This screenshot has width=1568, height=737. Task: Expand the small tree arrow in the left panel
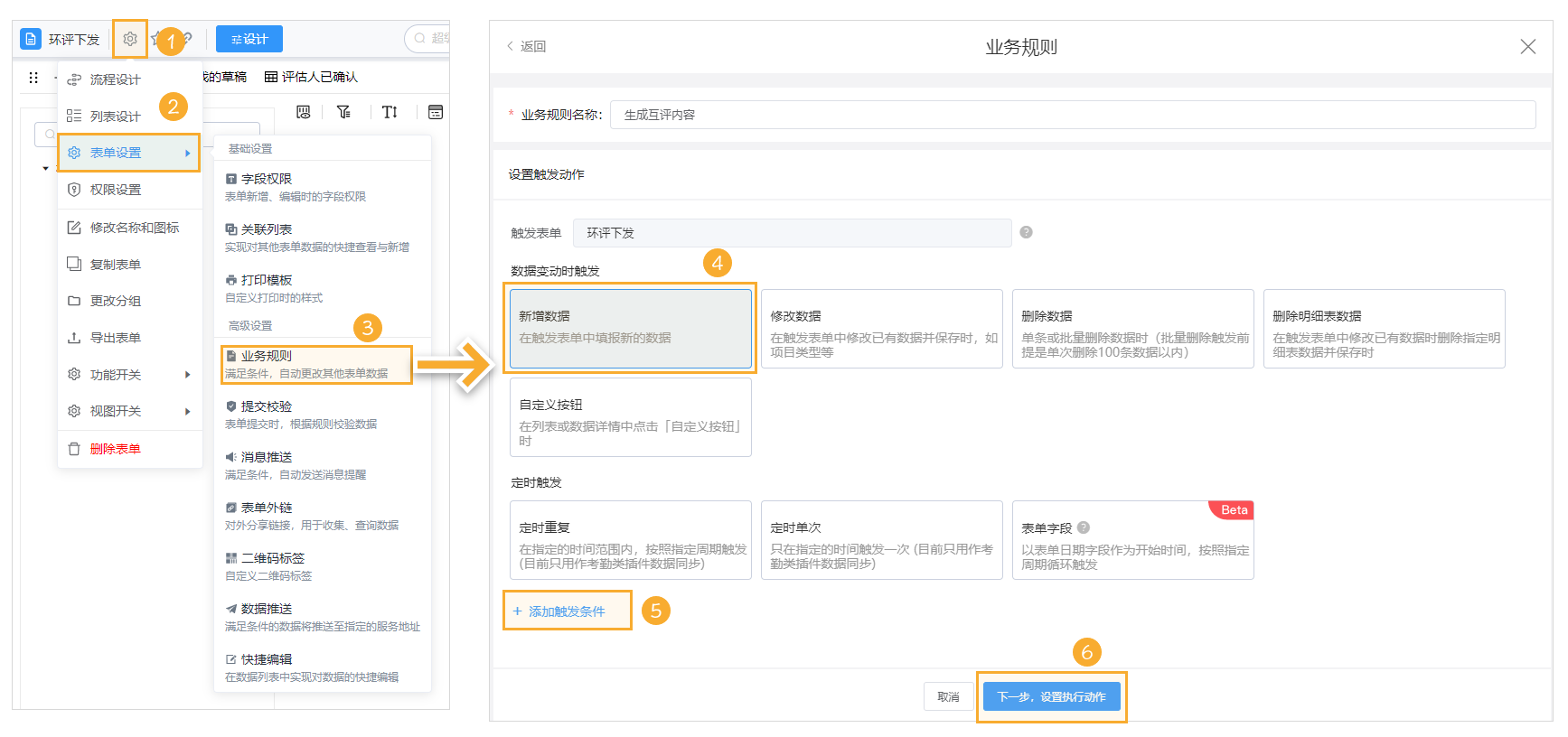(45, 168)
